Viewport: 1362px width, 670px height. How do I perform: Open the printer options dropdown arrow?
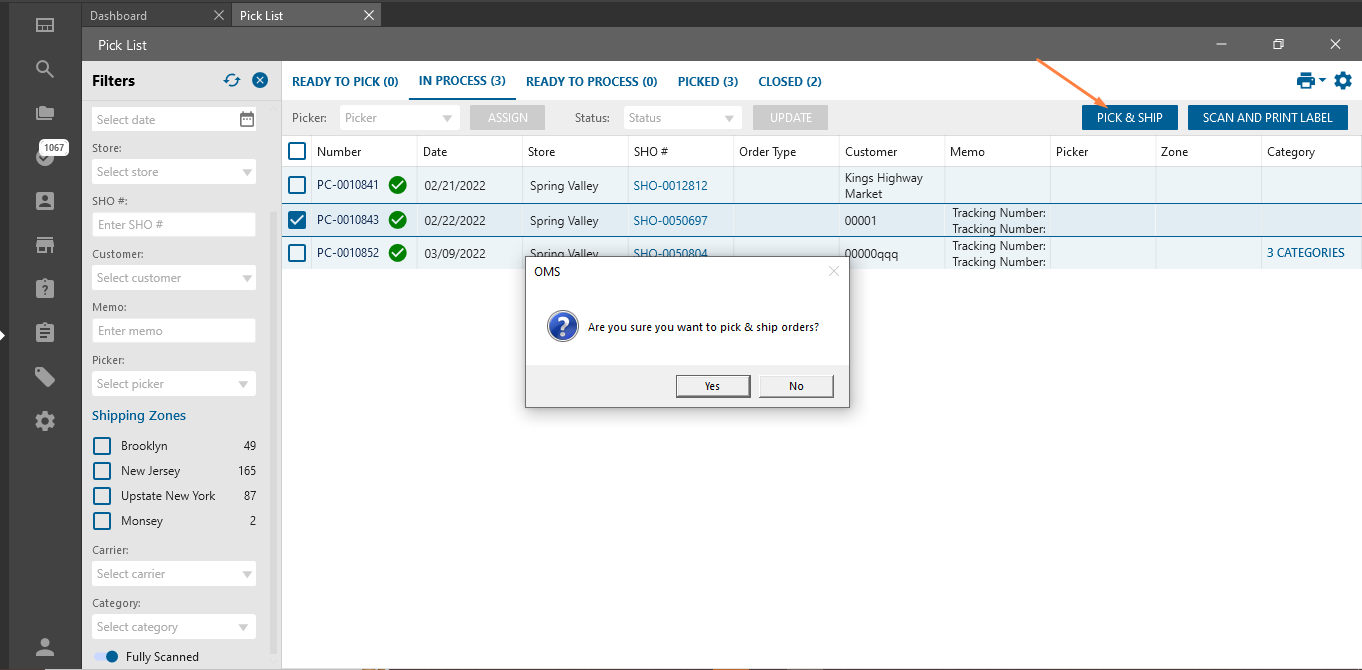[1322, 80]
